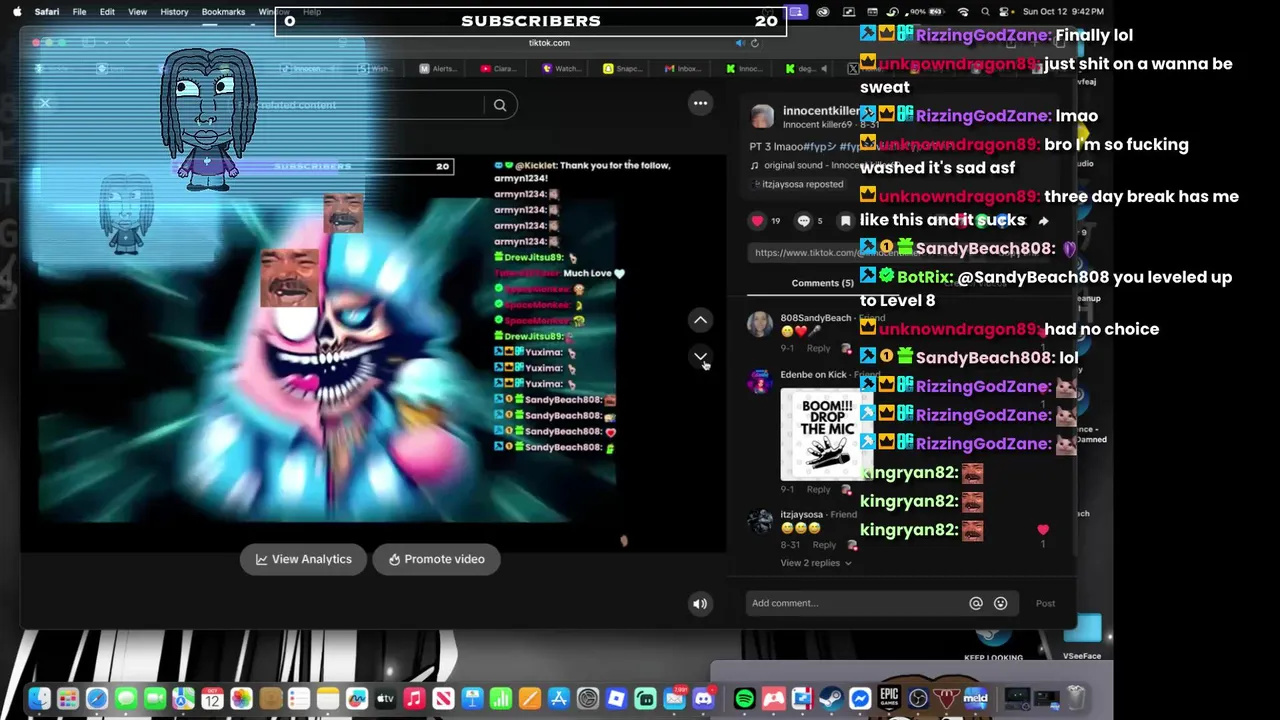Open OBS from the Dock

(x=918, y=699)
